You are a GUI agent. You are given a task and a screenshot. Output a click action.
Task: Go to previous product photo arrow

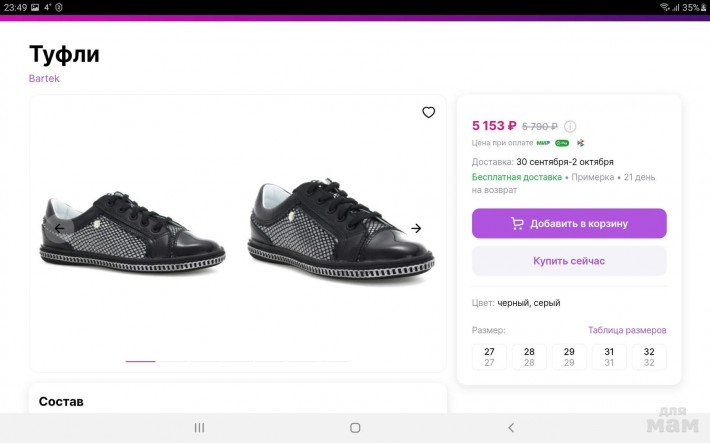click(59, 228)
